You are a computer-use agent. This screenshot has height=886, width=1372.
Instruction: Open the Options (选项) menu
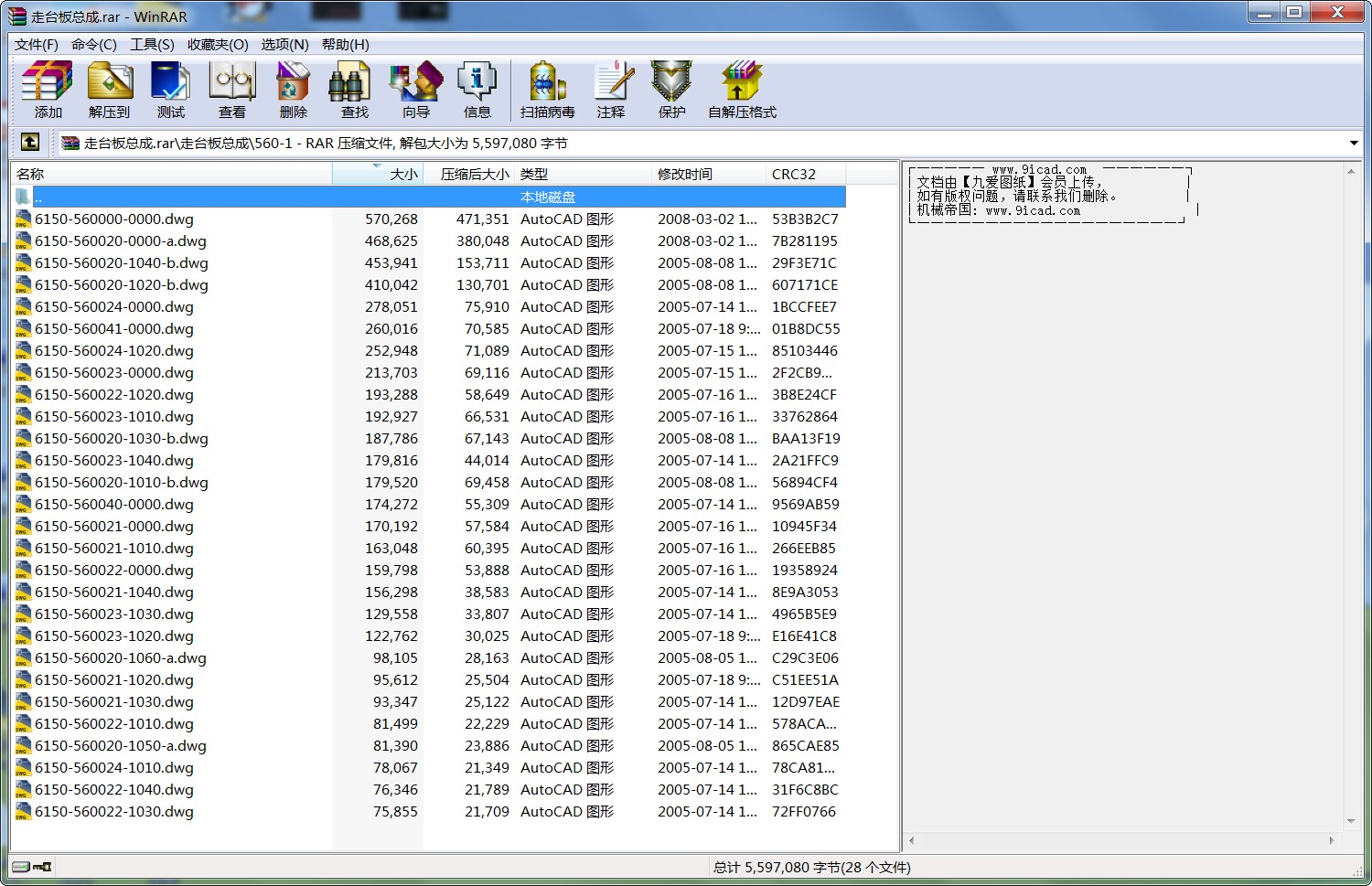click(x=284, y=44)
